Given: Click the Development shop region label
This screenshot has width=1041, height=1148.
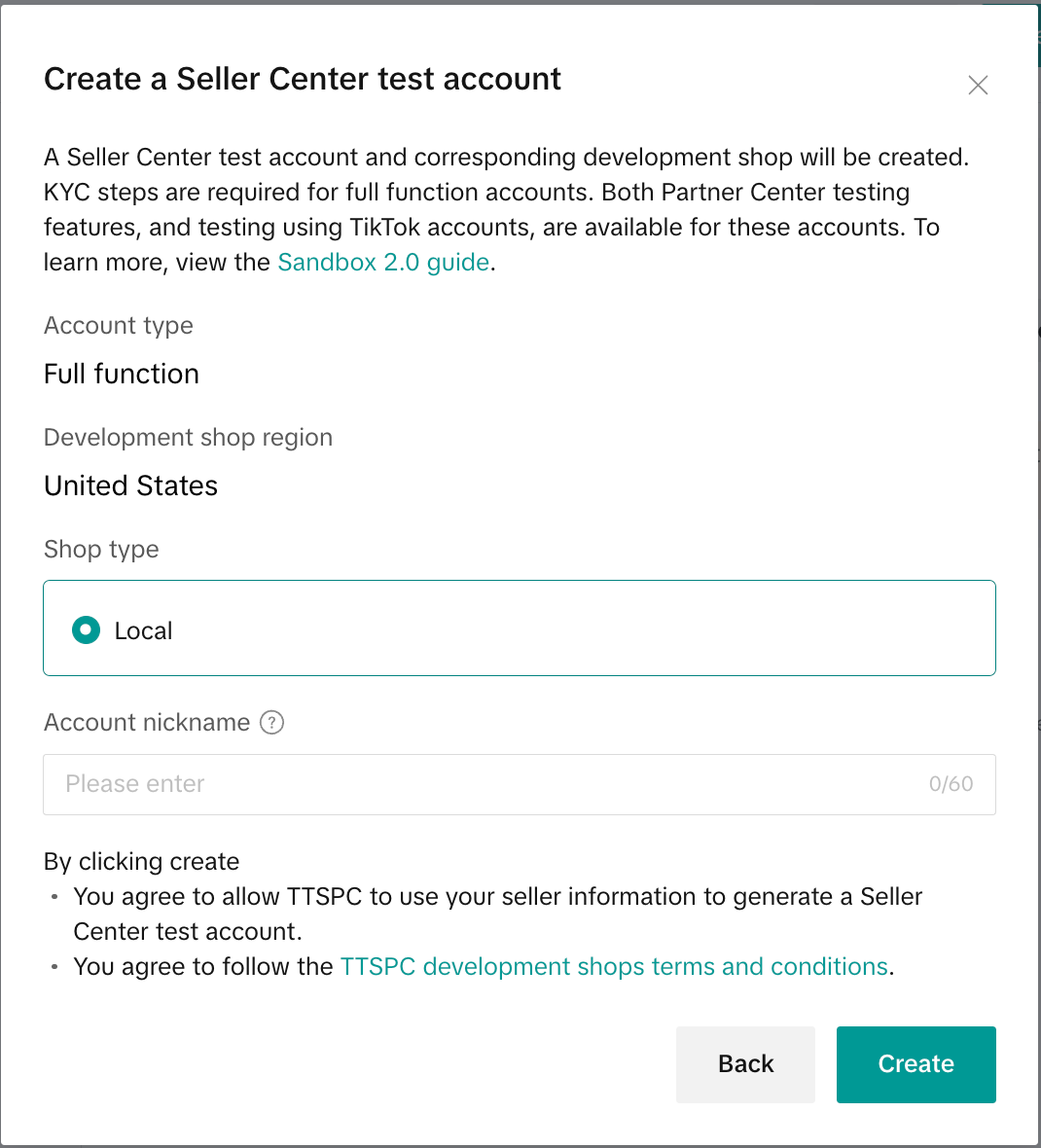Looking at the screenshot, I should (188, 437).
